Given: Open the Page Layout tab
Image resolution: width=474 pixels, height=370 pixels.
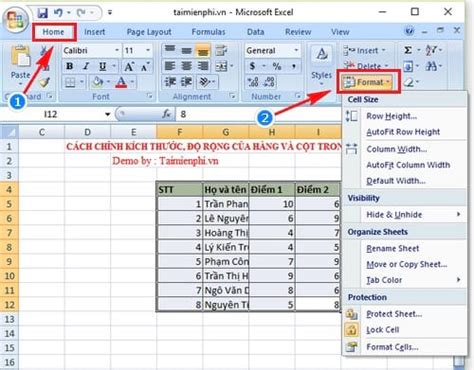Looking at the screenshot, I should tap(149, 32).
